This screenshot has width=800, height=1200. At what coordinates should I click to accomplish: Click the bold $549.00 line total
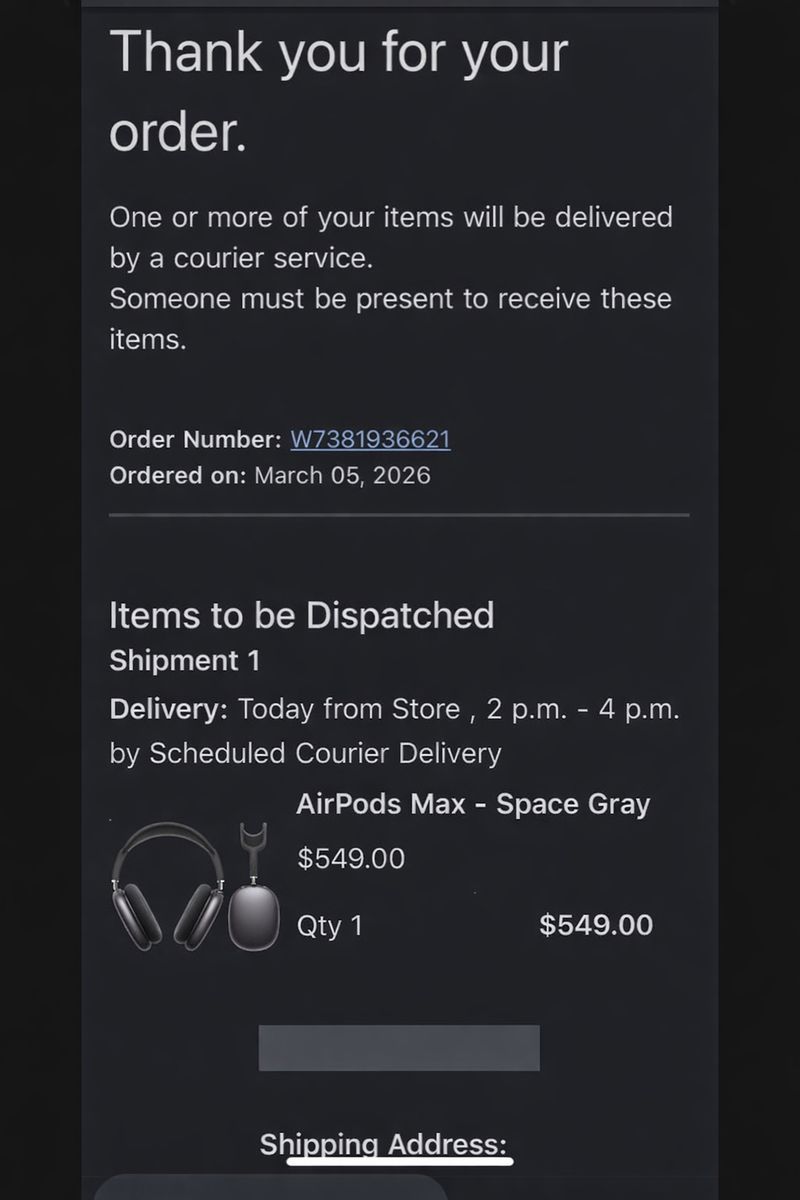[x=596, y=925]
